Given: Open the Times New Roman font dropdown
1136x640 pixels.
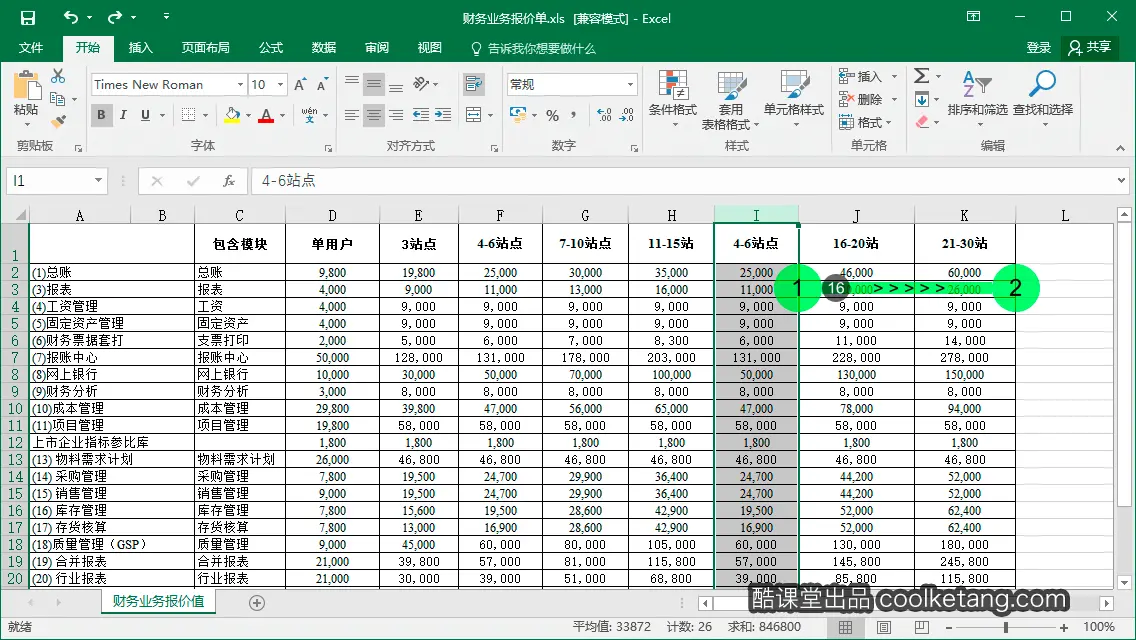Looking at the screenshot, I should pyautogui.click(x=241, y=85).
